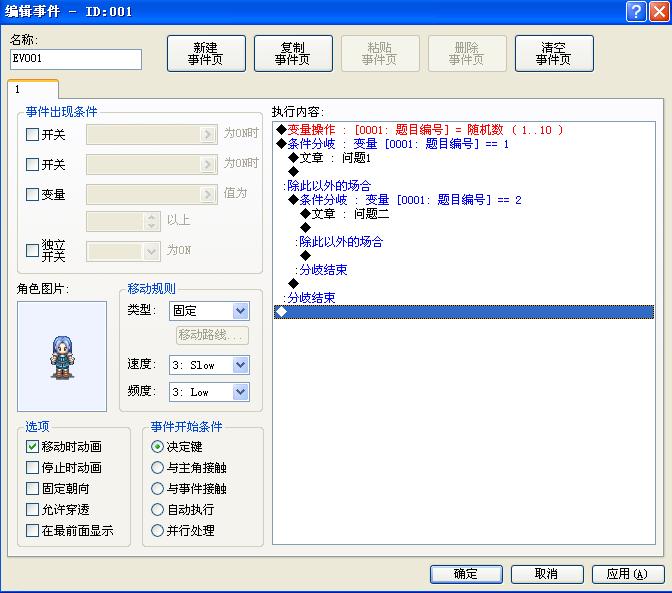Open the 速度 dropdown showing 3: Slow
The height and width of the screenshot is (593, 672).
point(209,365)
